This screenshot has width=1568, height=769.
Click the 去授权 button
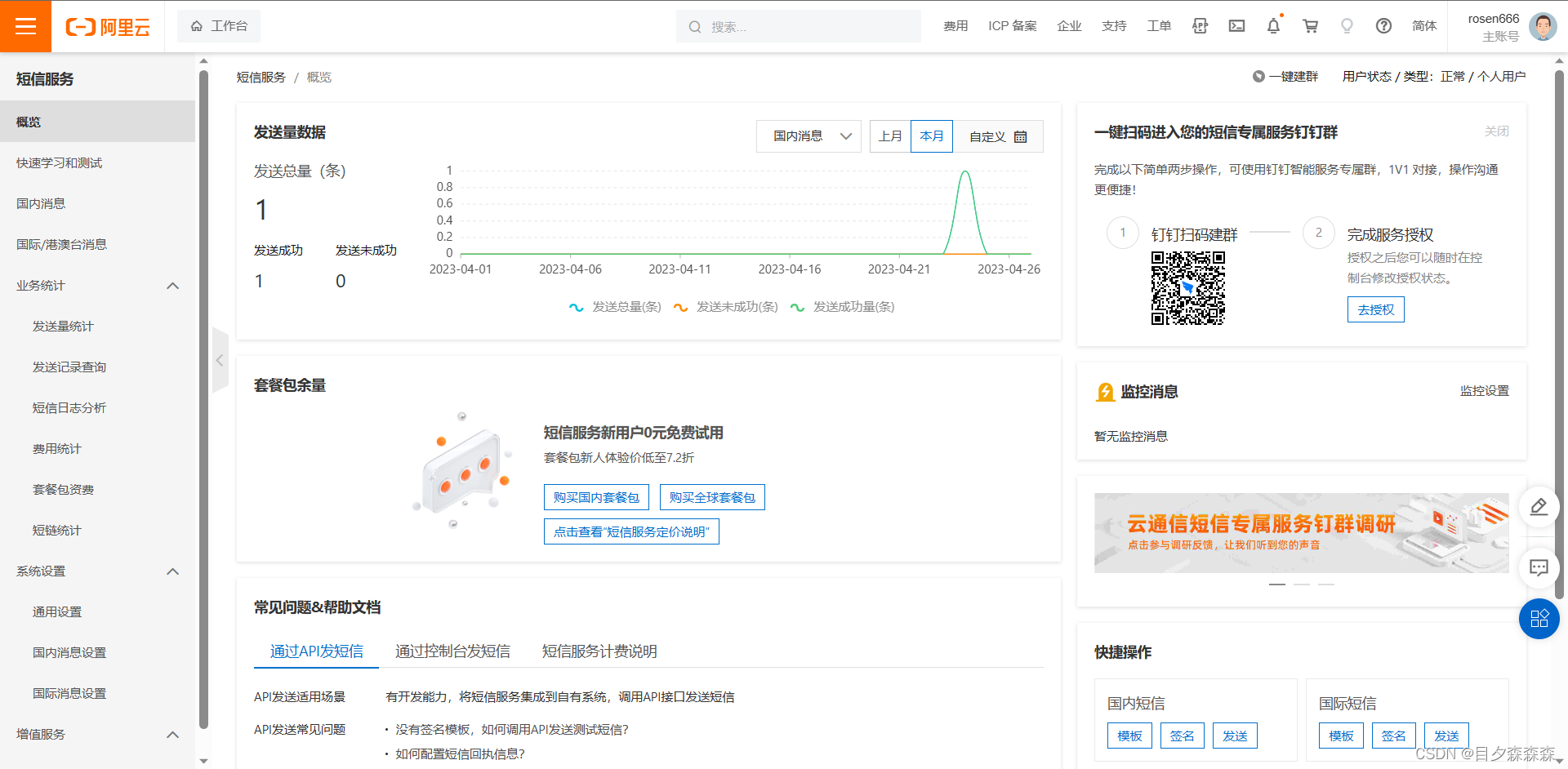pyautogui.click(x=1375, y=309)
